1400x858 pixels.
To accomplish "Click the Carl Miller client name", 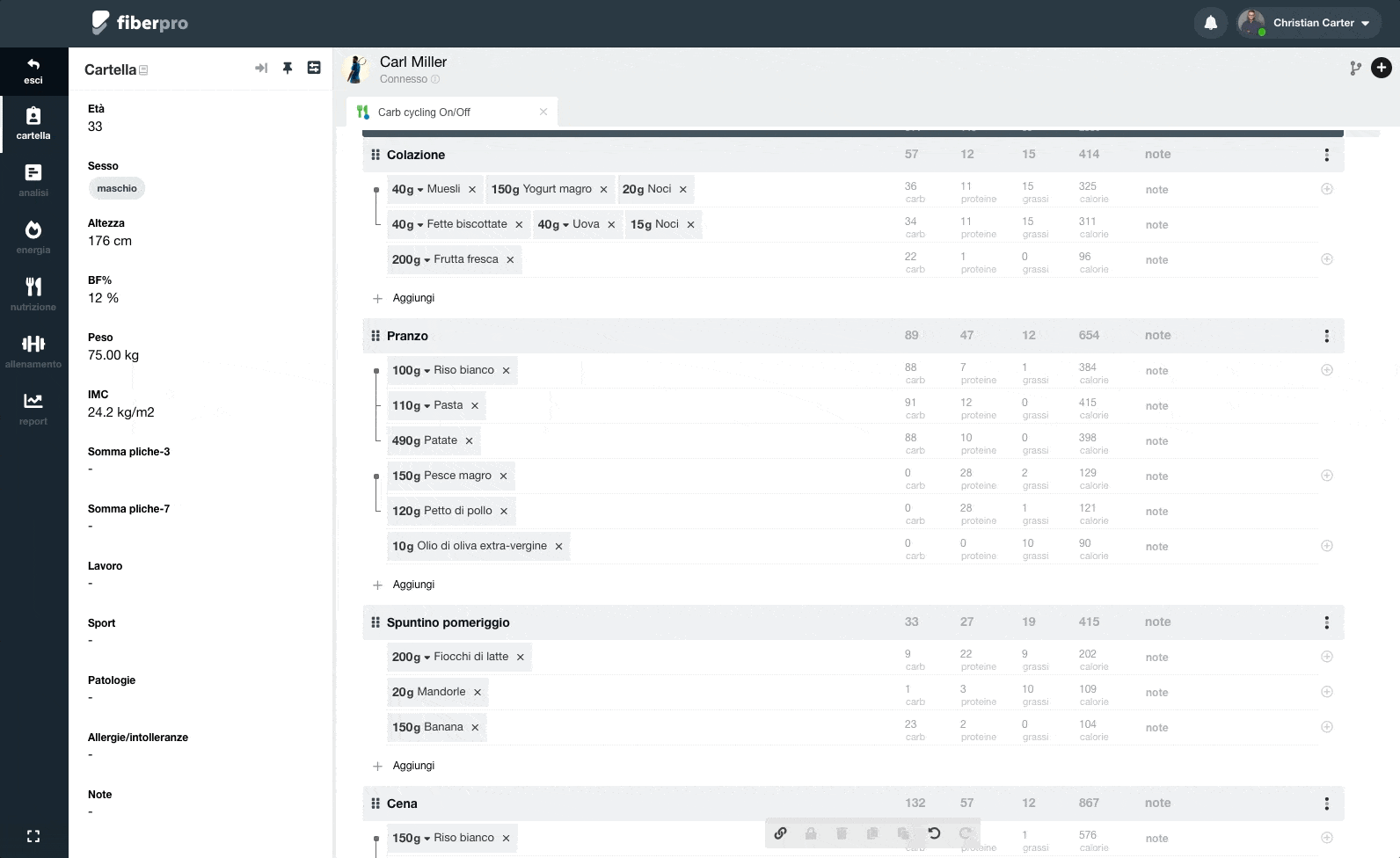I will 413,62.
